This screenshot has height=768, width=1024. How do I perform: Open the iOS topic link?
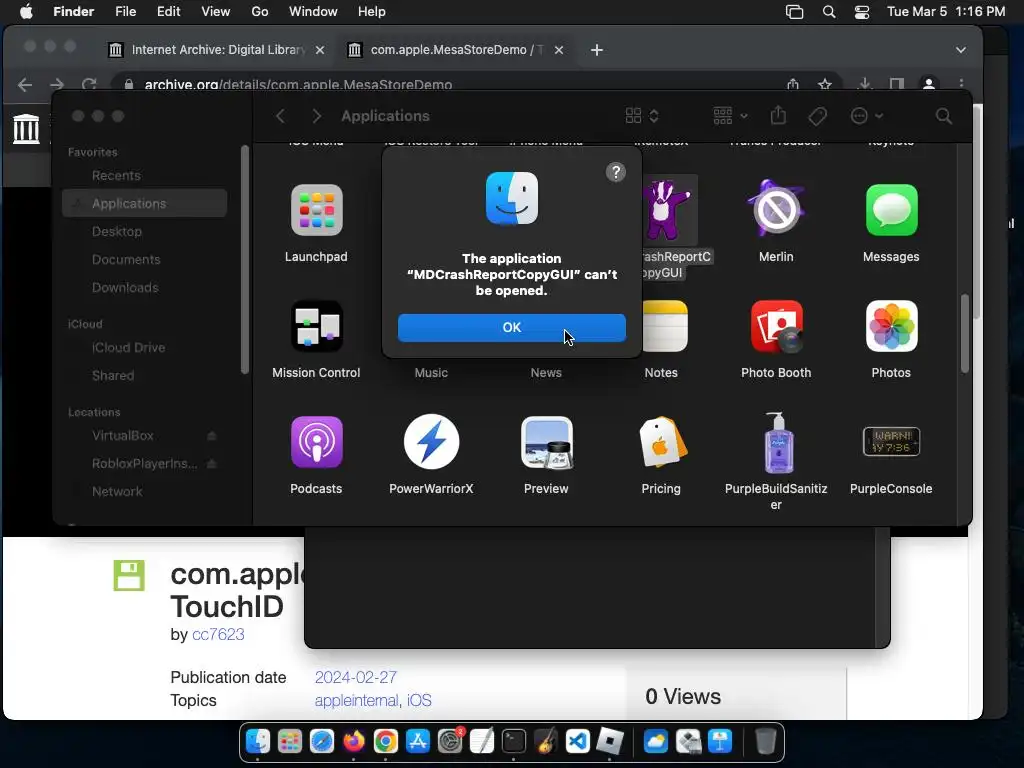pyautogui.click(x=419, y=700)
